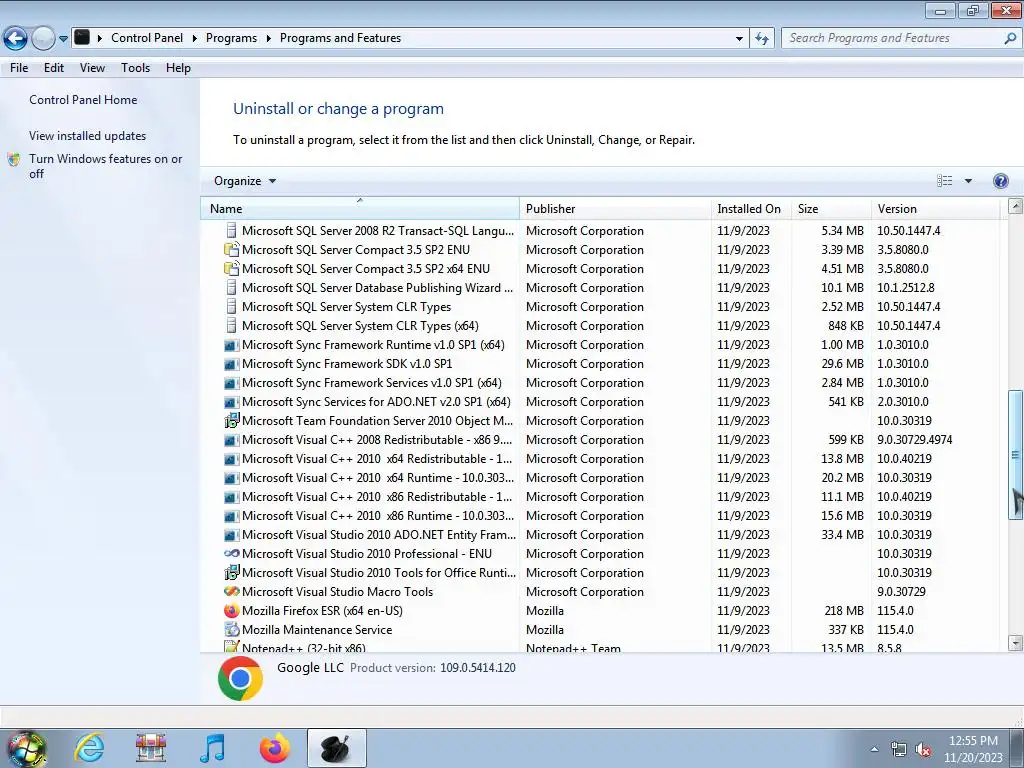Sort by the Size column header
This screenshot has height=768, width=1024.
click(831, 209)
